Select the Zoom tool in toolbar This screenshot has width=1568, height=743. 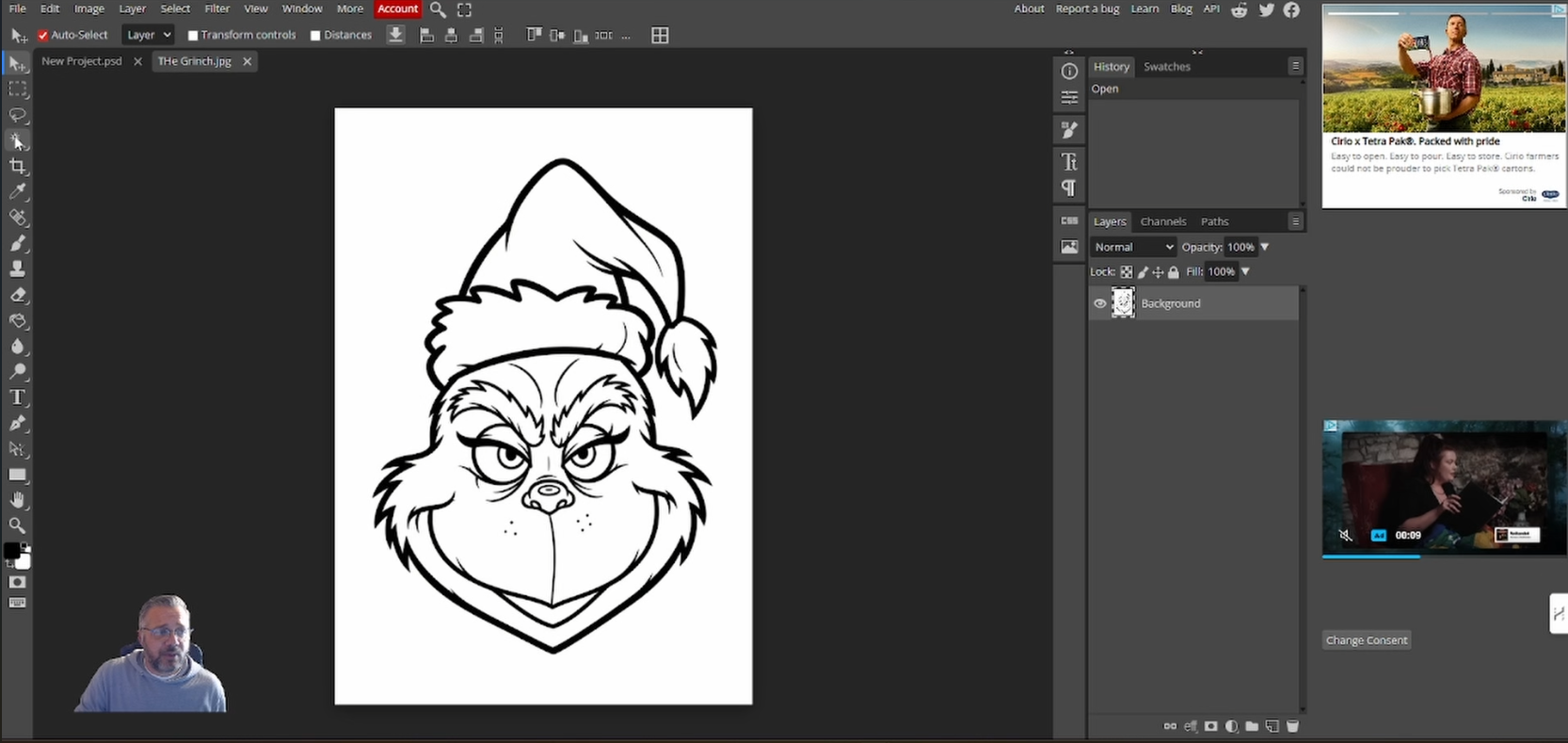pos(18,525)
